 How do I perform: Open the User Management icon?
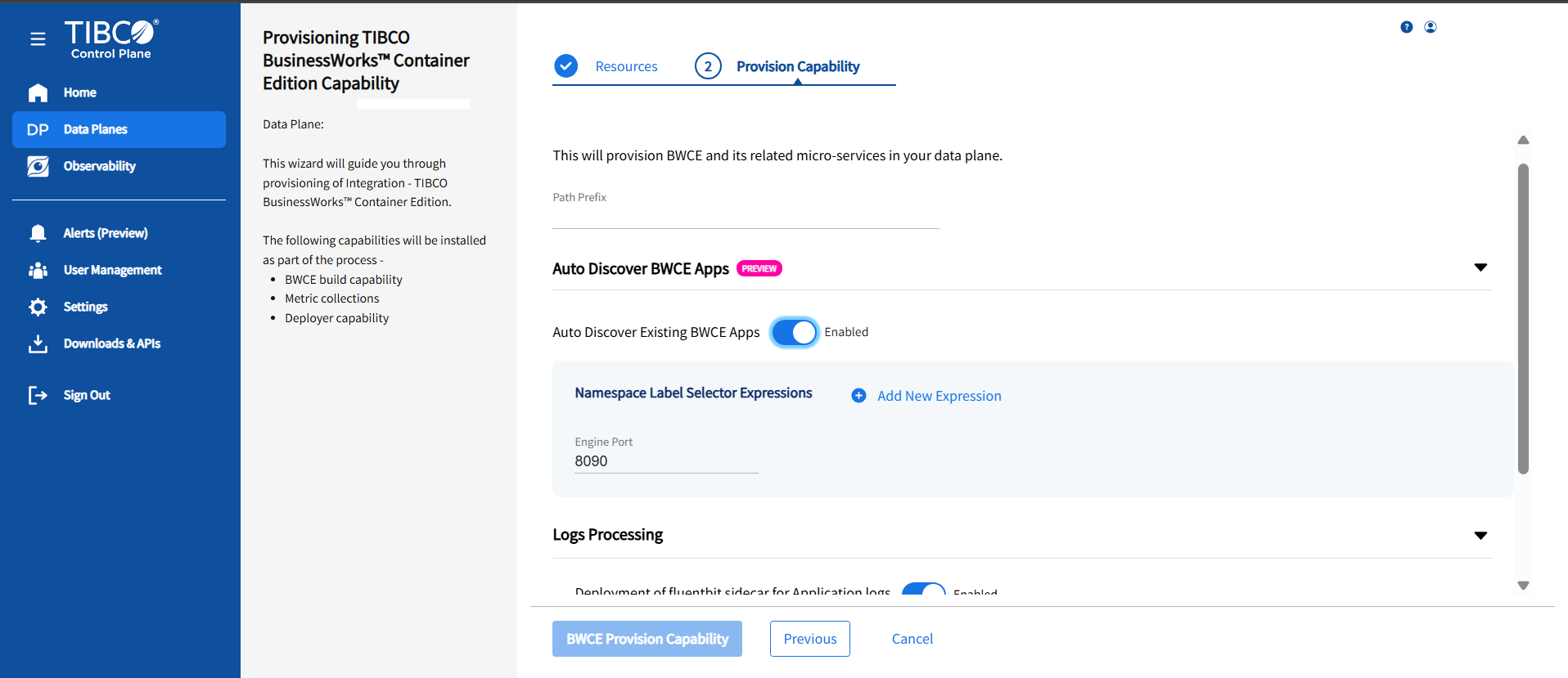point(38,271)
